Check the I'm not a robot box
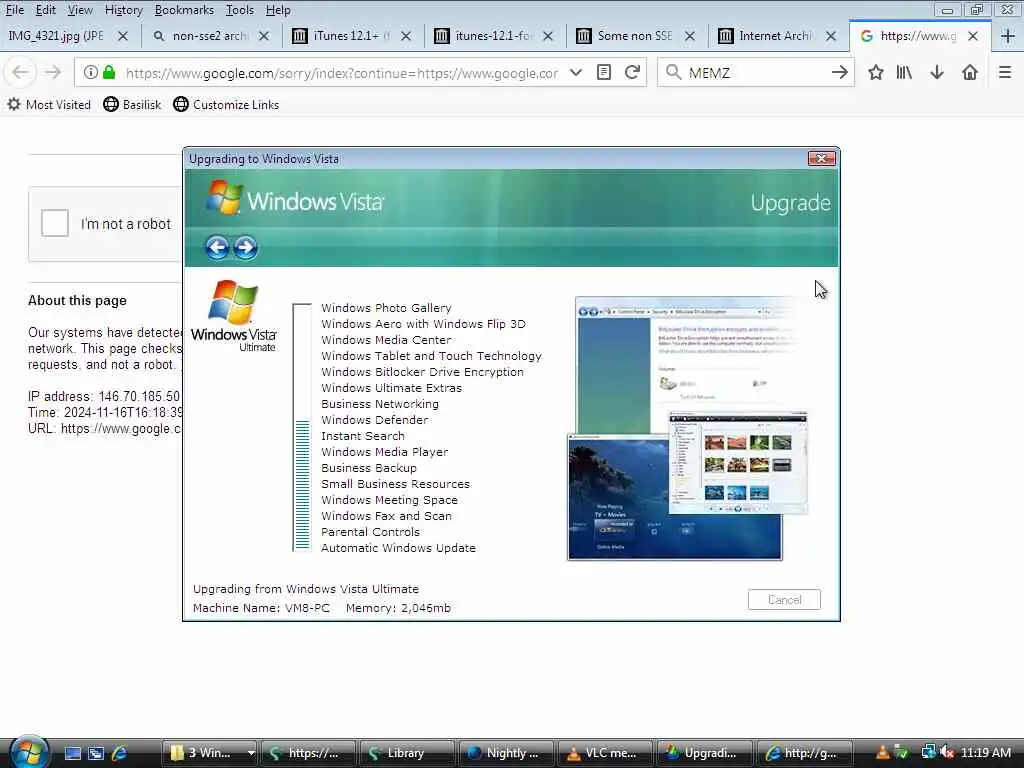 [55, 223]
